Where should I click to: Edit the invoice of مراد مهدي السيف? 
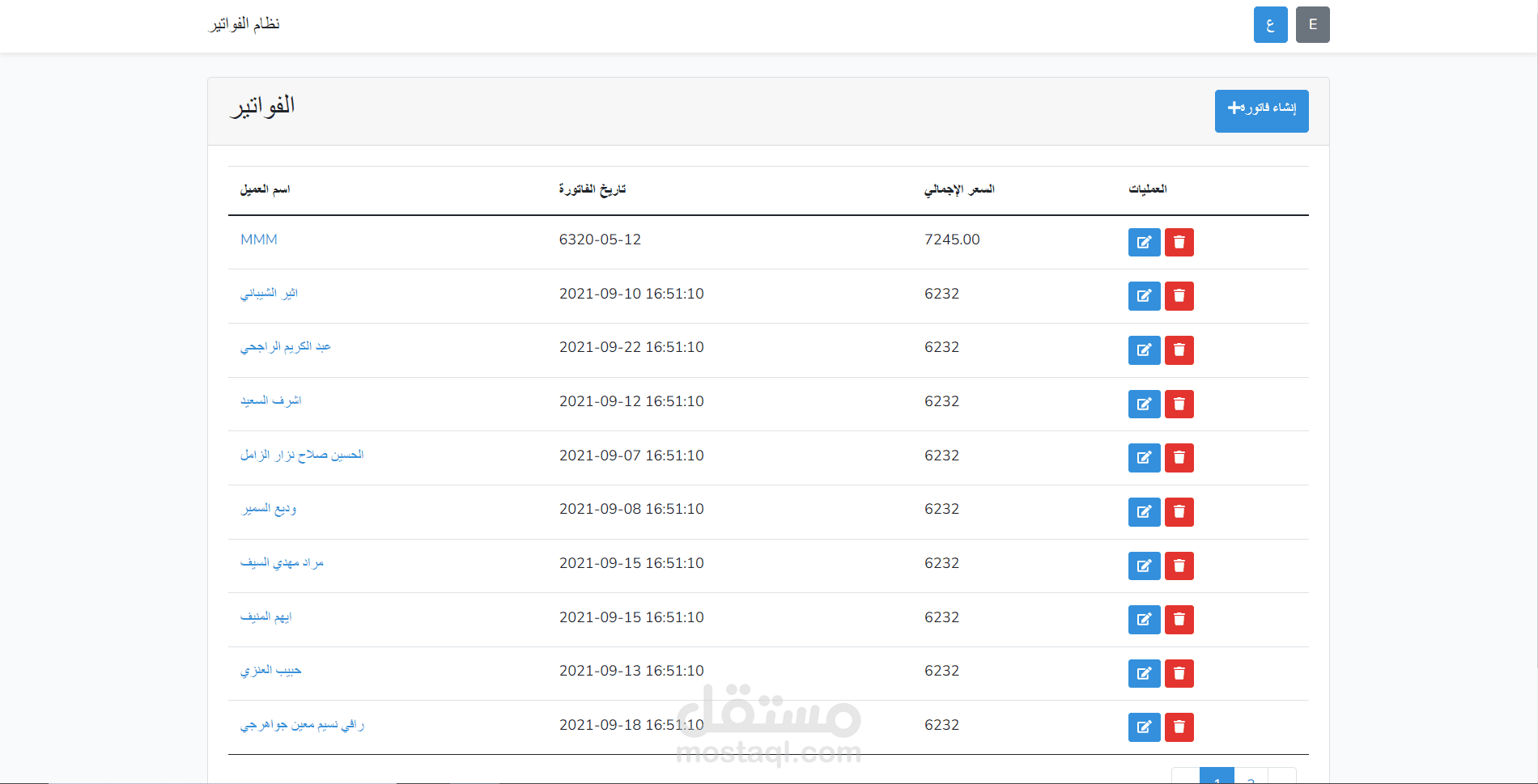[x=1144, y=566]
